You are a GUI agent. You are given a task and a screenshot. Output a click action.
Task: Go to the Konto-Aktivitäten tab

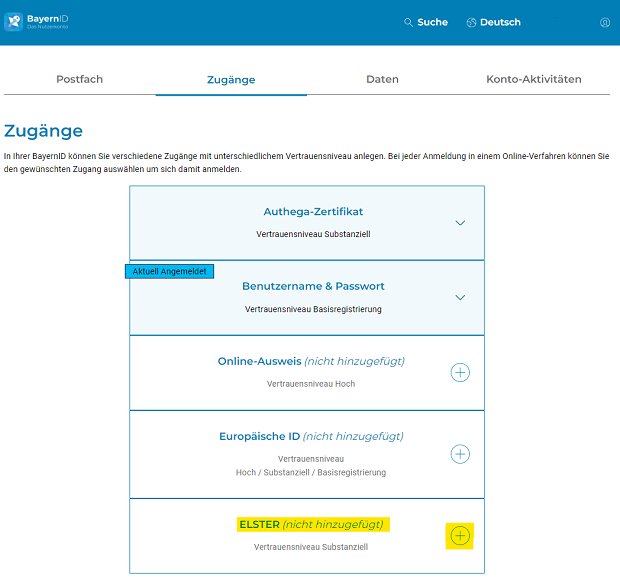[534, 79]
